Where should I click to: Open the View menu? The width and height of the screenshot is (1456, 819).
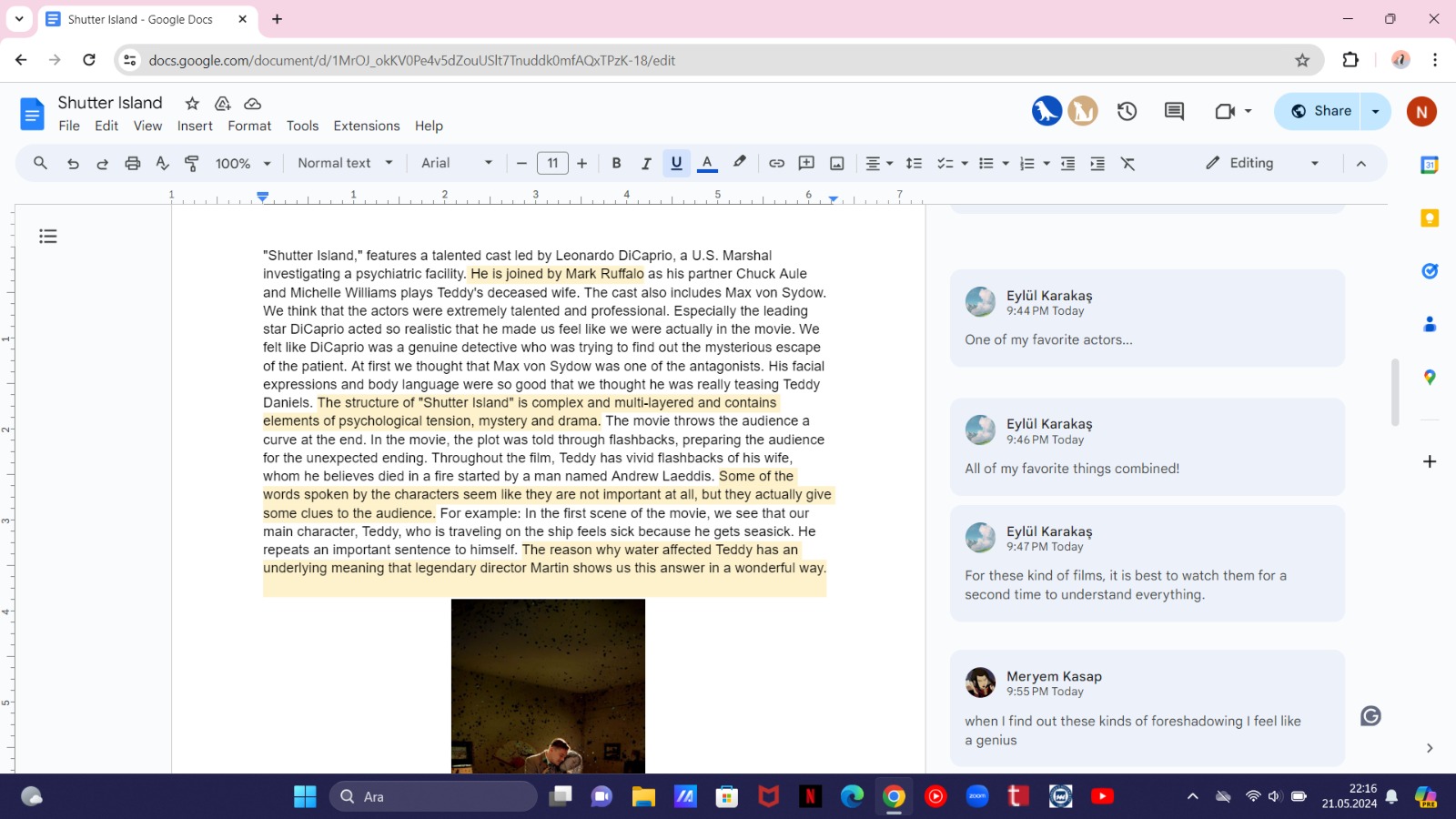coord(147,126)
